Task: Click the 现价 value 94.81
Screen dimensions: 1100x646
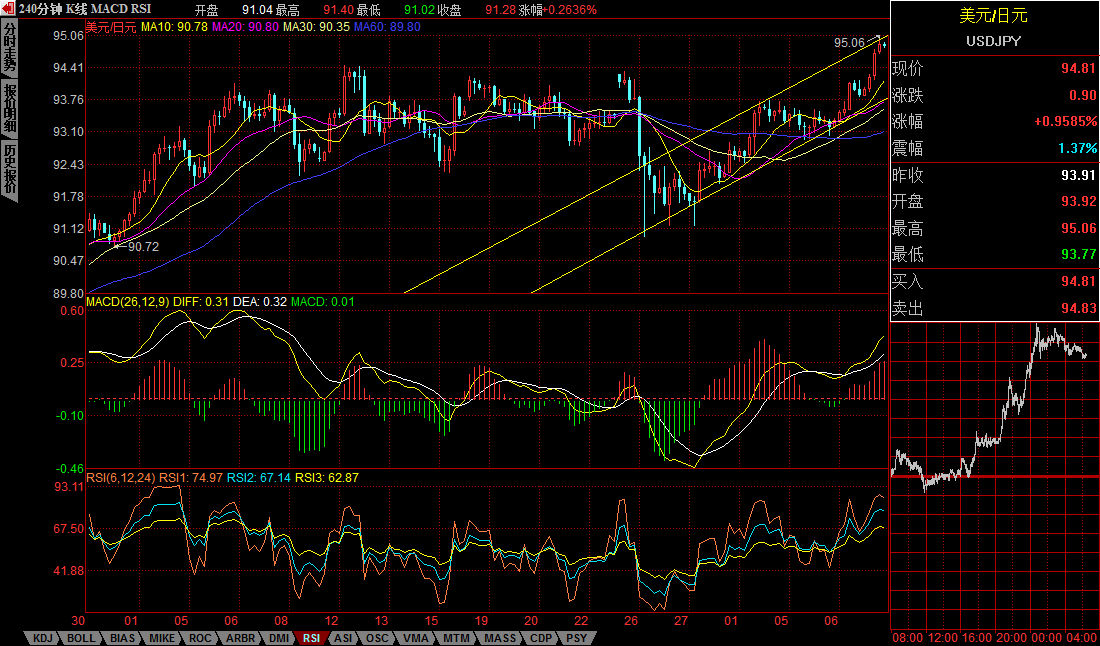Action: [1079, 69]
